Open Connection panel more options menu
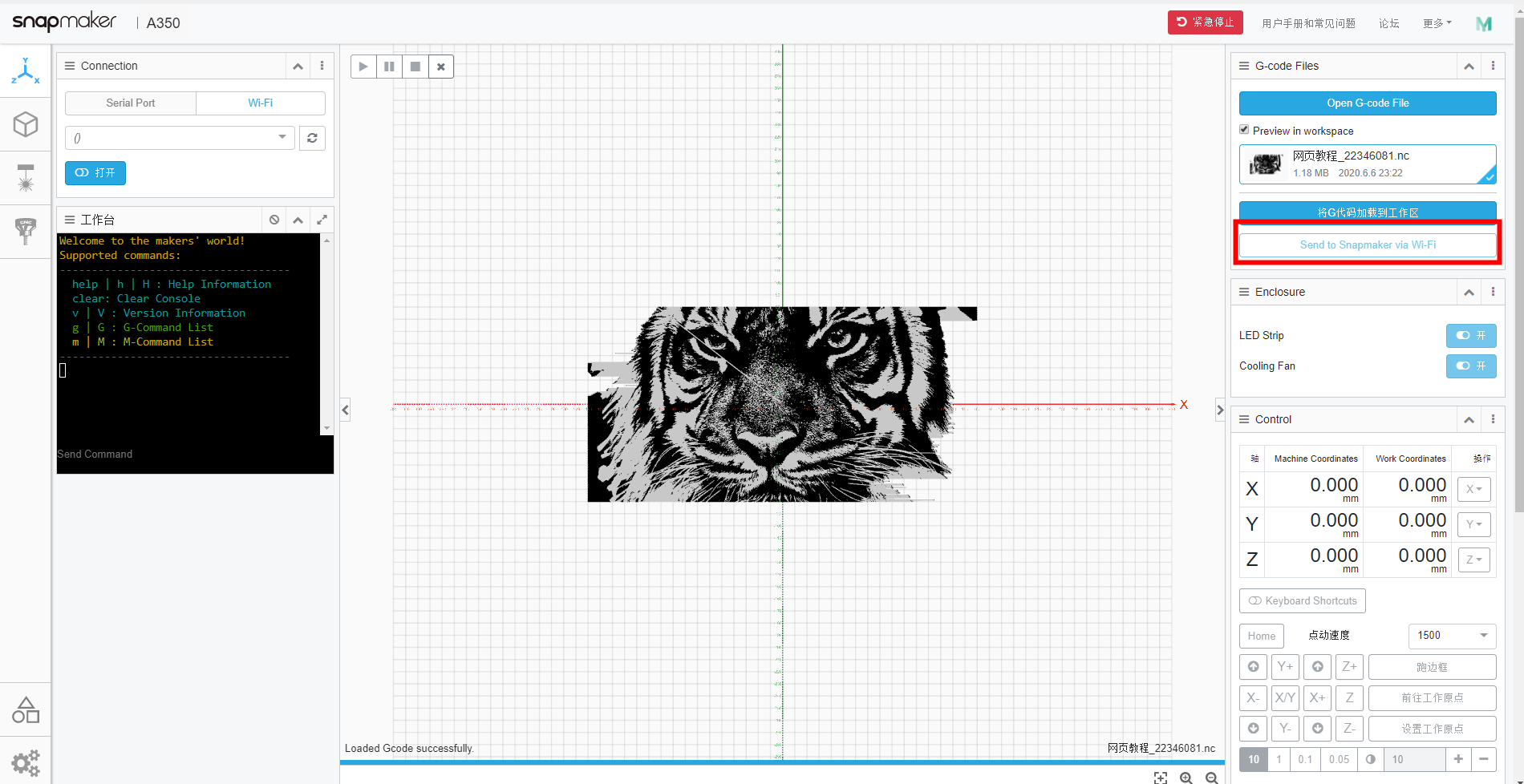Screen dimensions: 1524x784 322,66
